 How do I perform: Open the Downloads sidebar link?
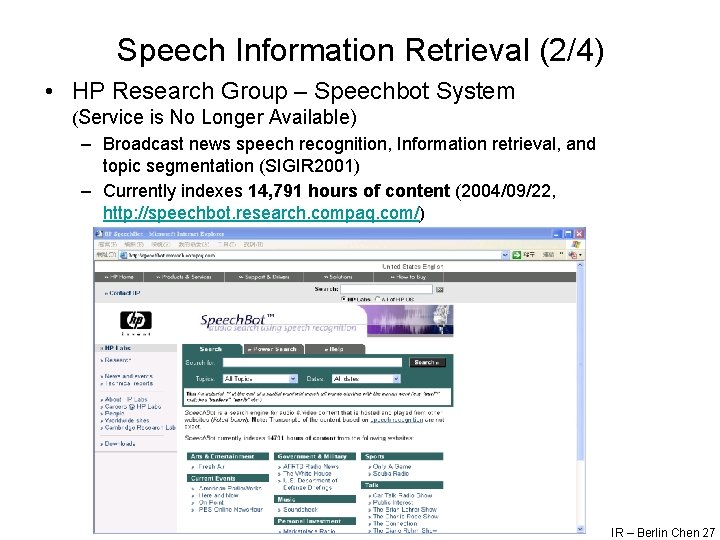coord(118,444)
